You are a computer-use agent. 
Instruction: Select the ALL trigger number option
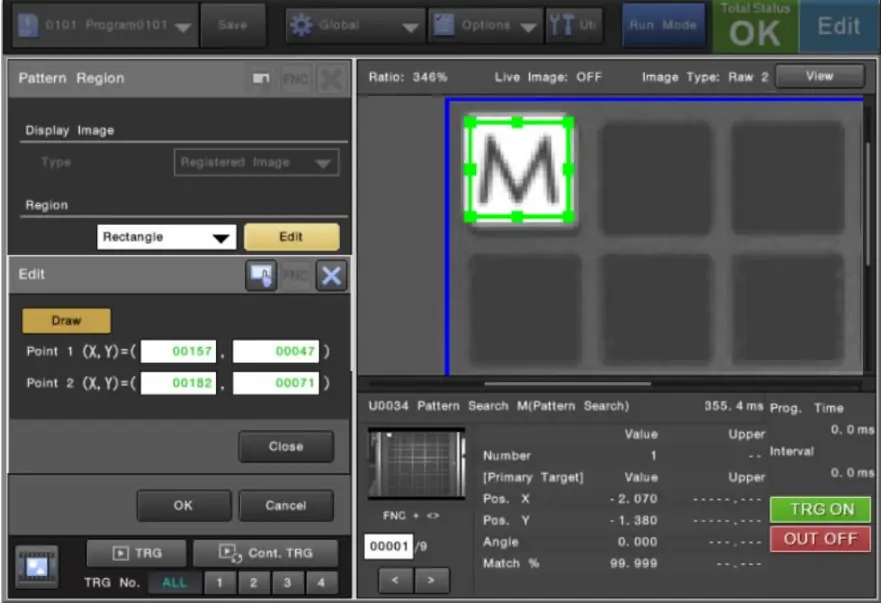[174, 583]
